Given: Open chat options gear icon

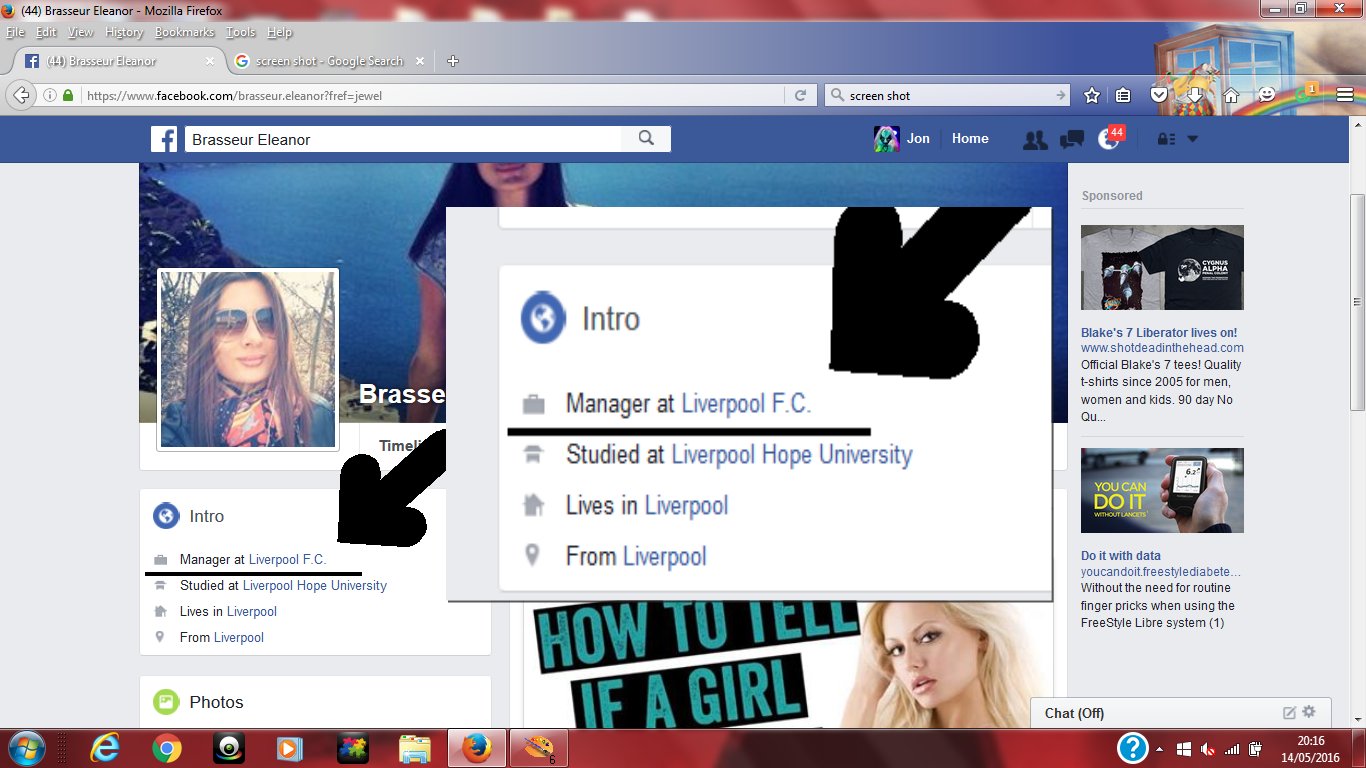Looking at the screenshot, I should click(1309, 712).
